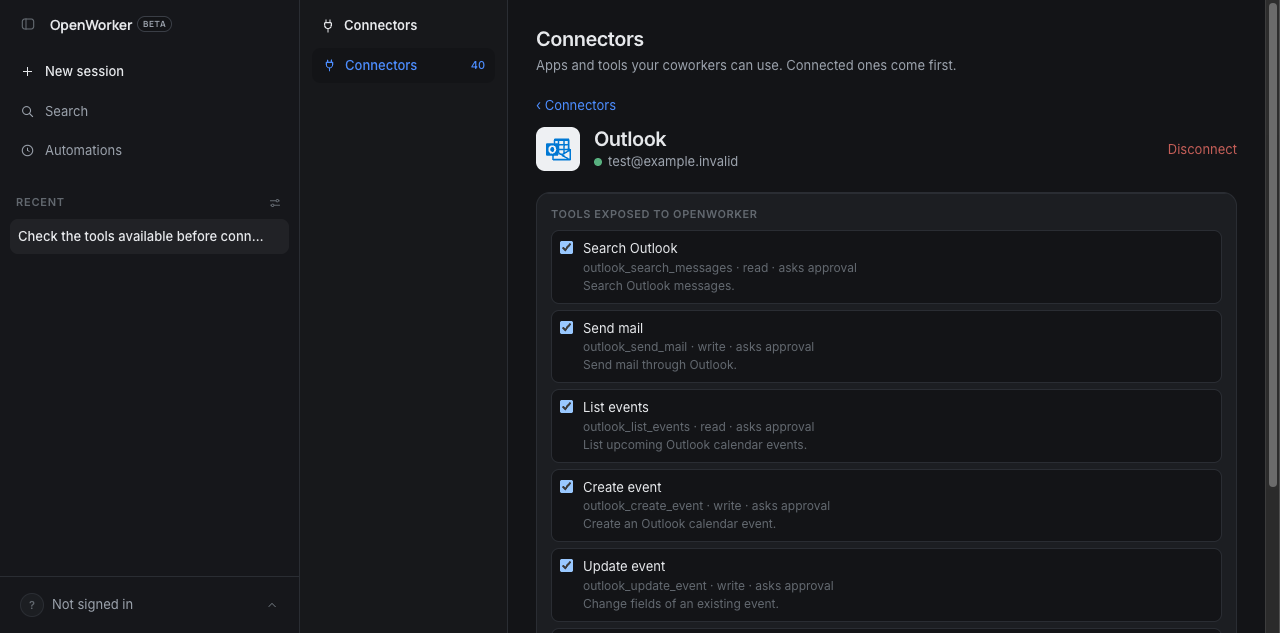Click the 'outlook_create_event' tool identifier
The width and height of the screenshot is (1280, 633).
tap(644, 506)
